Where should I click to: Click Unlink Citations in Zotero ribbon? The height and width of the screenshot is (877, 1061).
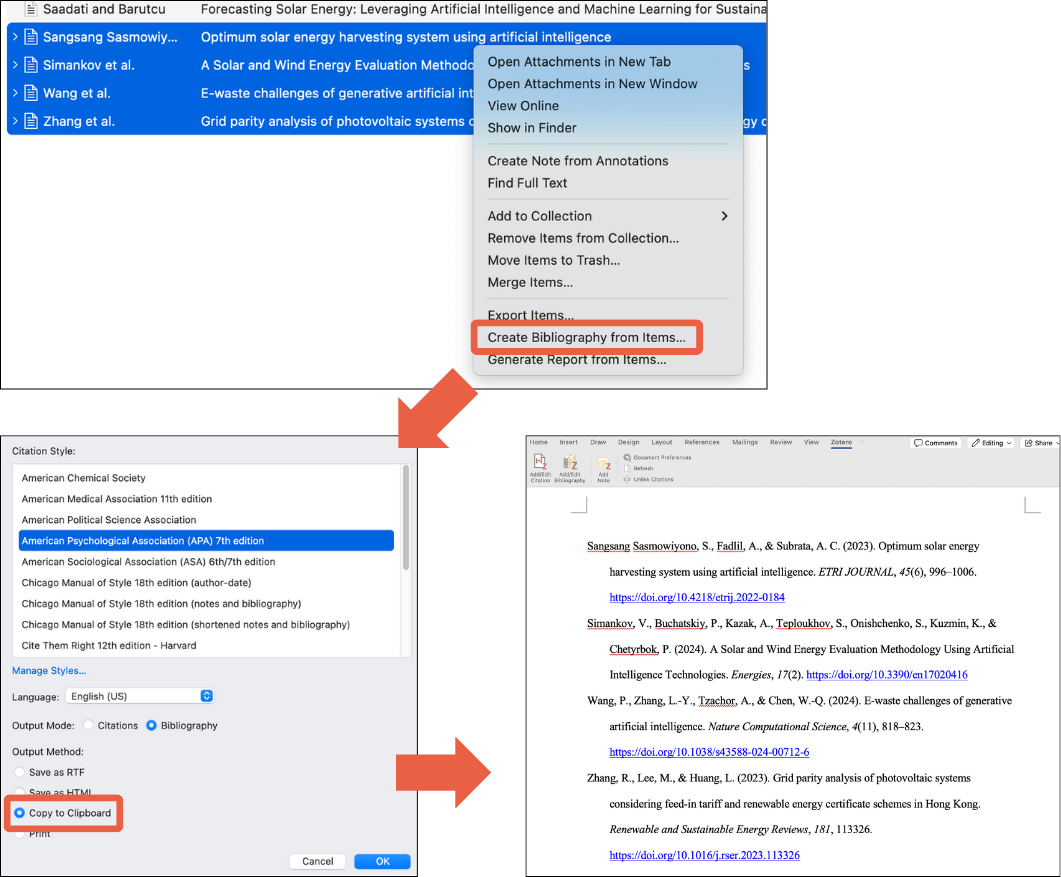click(x=653, y=479)
